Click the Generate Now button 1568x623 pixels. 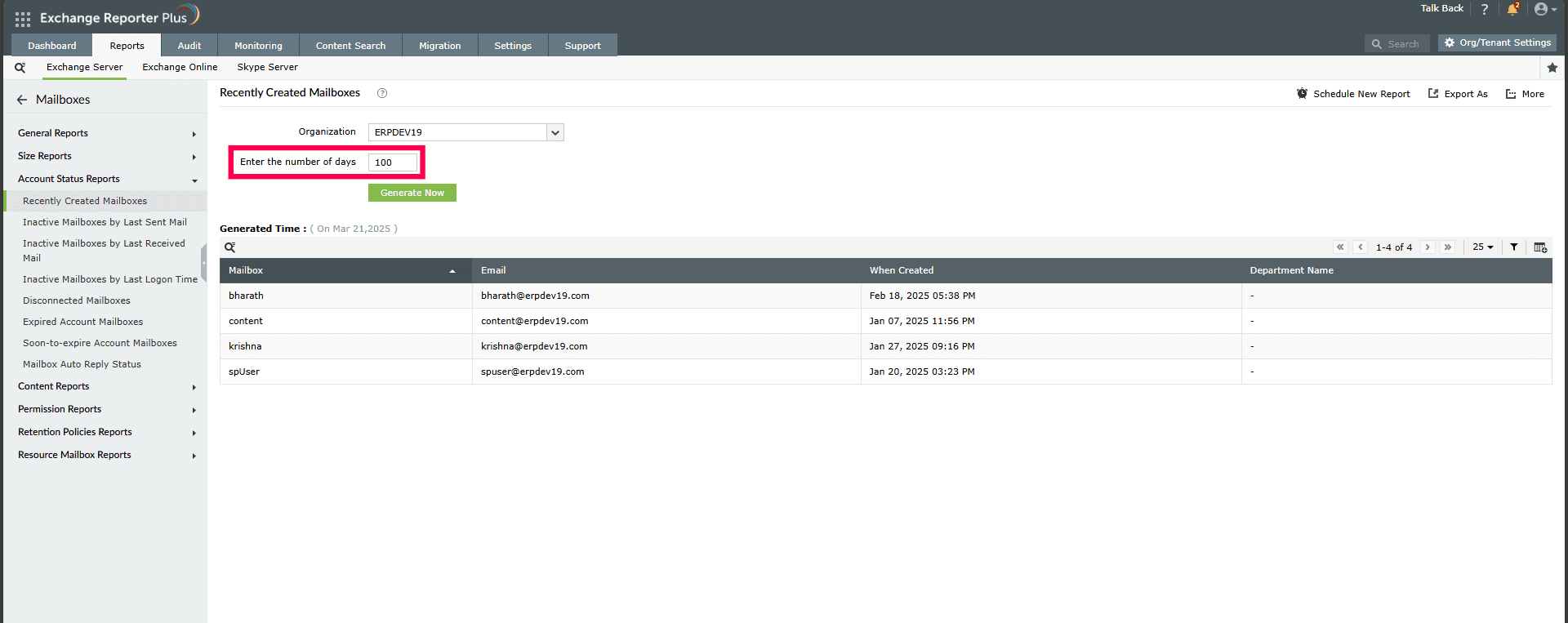412,193
